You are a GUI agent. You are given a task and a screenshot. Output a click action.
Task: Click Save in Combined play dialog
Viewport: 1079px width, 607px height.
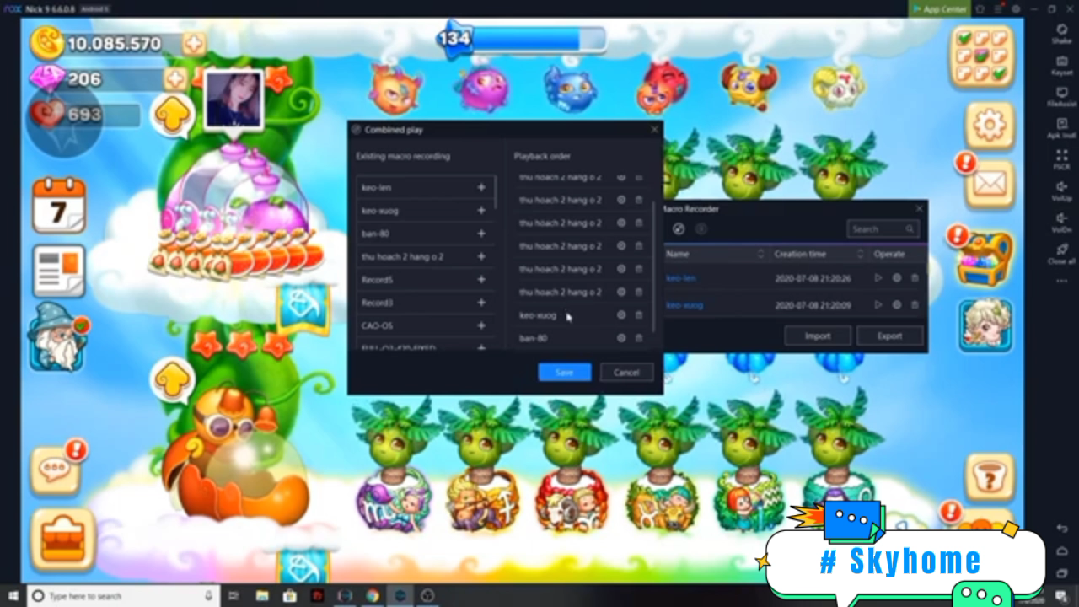coord(564,372)
